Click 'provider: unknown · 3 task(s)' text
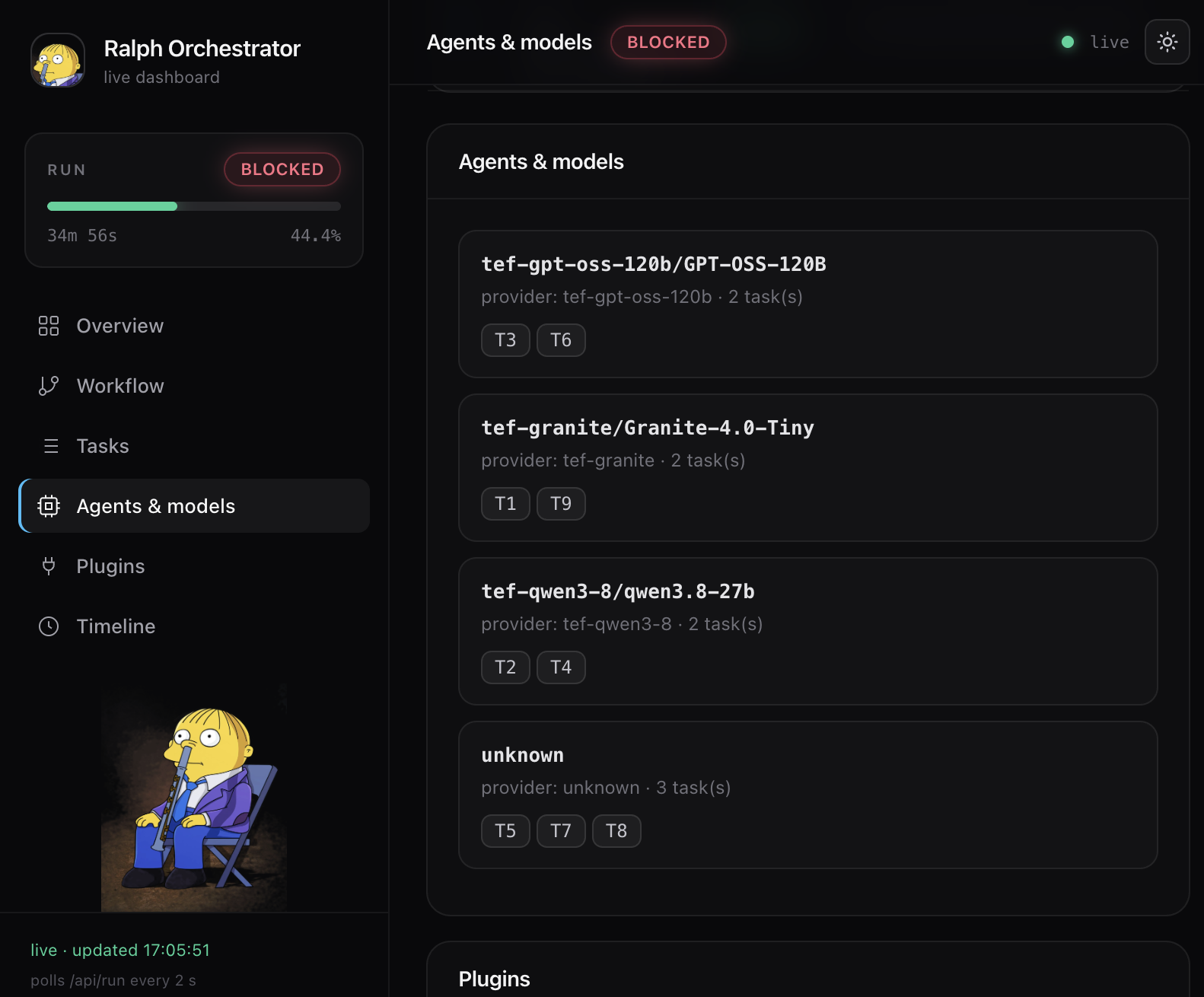1204x997 pixels. (x=606, y=788)
